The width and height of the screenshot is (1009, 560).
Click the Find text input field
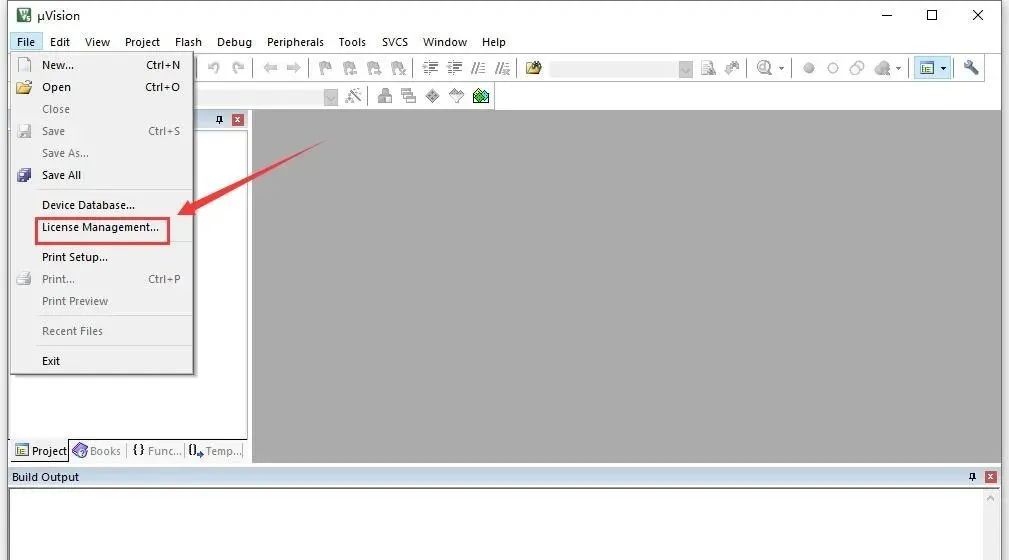point(613,69)
